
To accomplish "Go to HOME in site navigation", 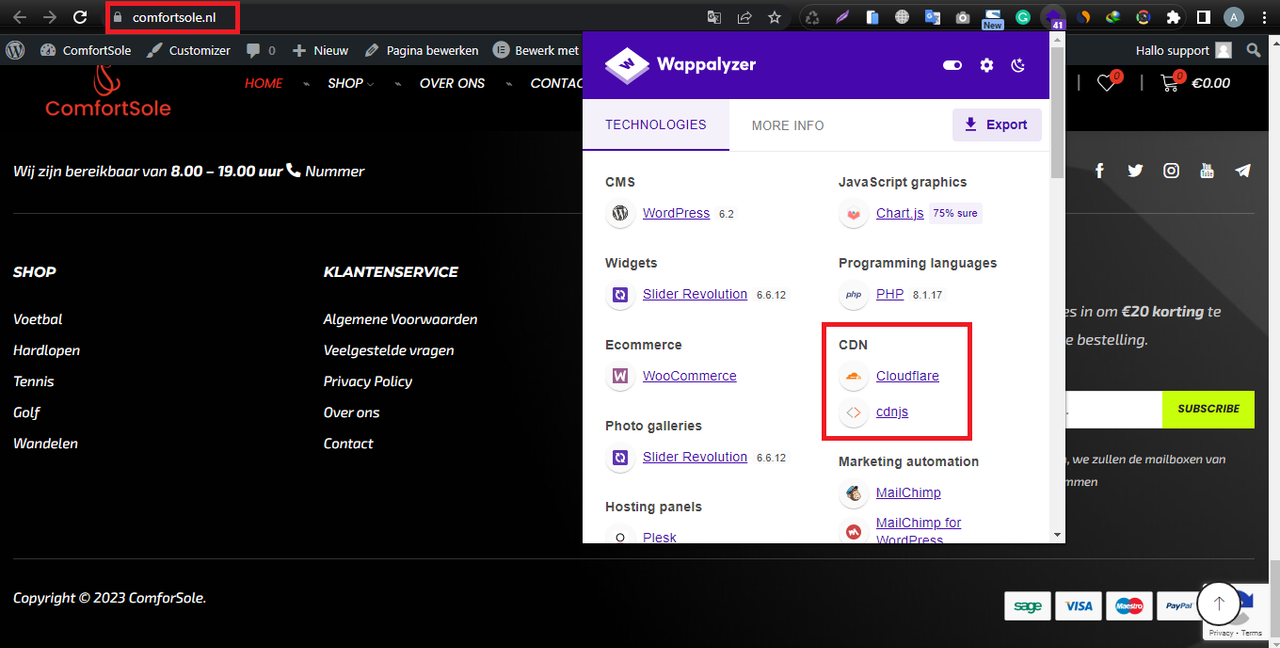I will [264, 83].
